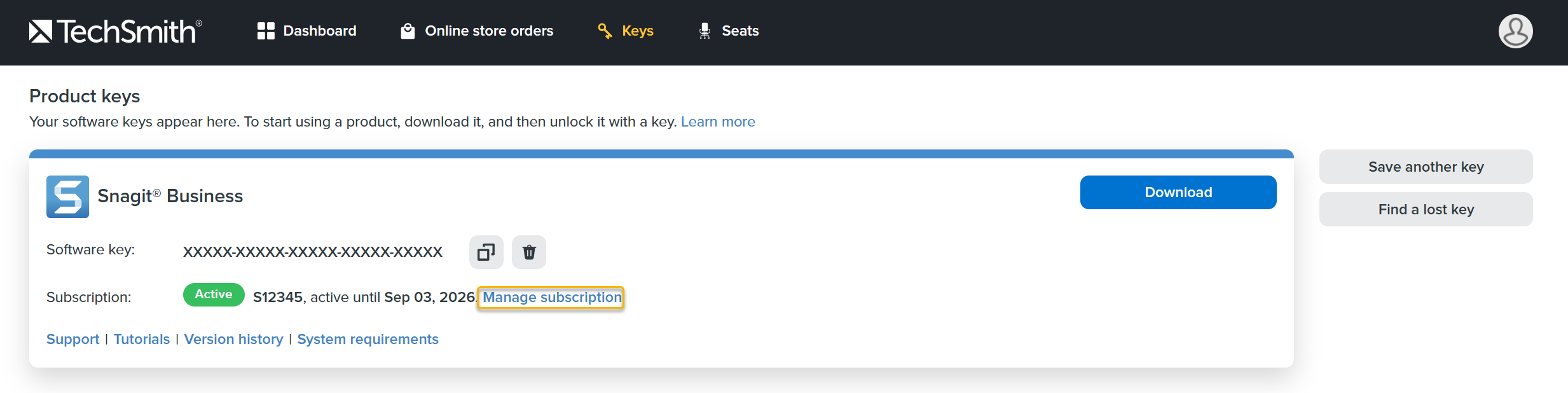Delete the software key
This screenshot has width=1568, height=393.
coord(529,252)
